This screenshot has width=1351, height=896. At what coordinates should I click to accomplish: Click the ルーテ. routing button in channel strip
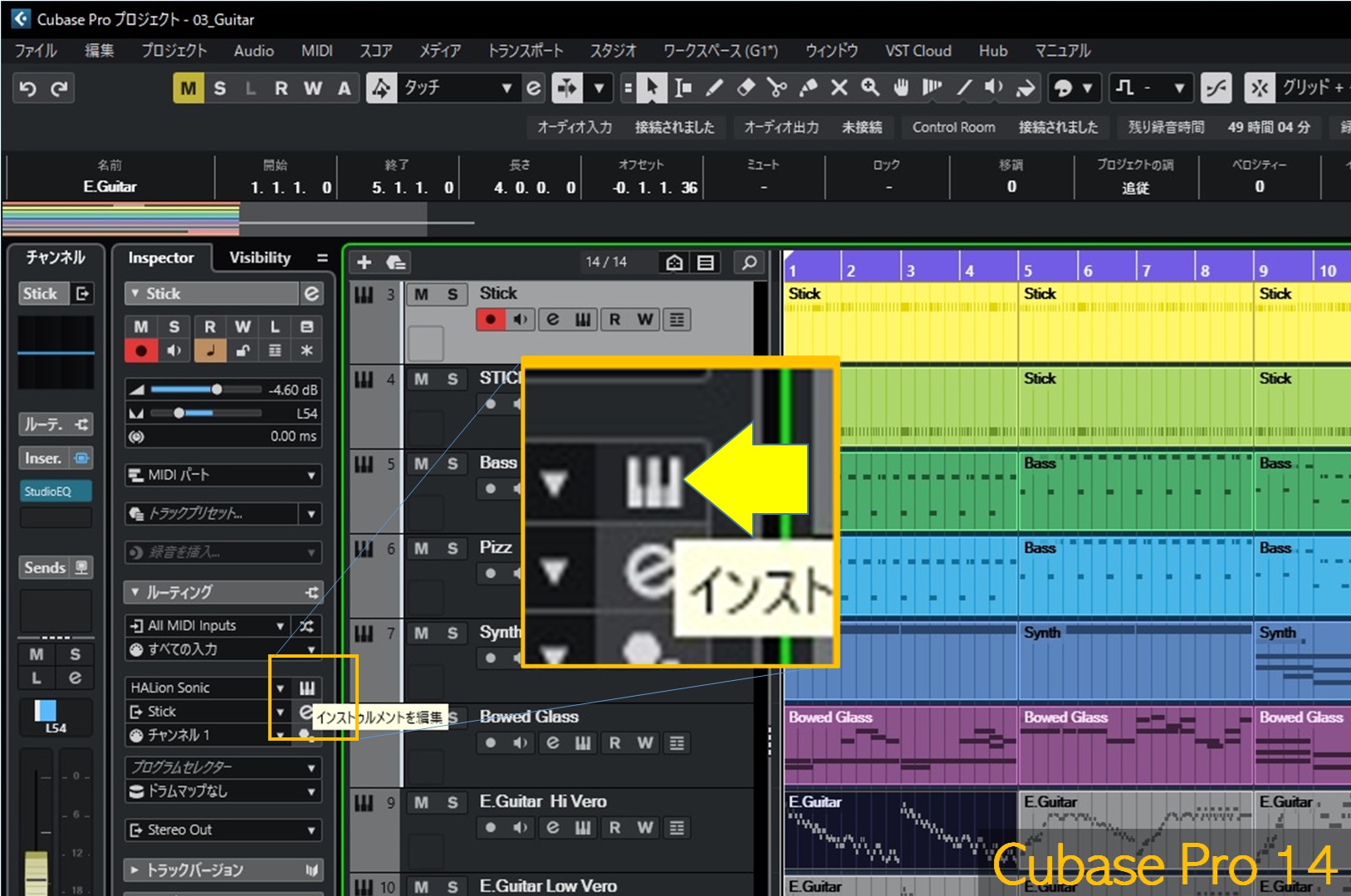(x=55, y=424)
